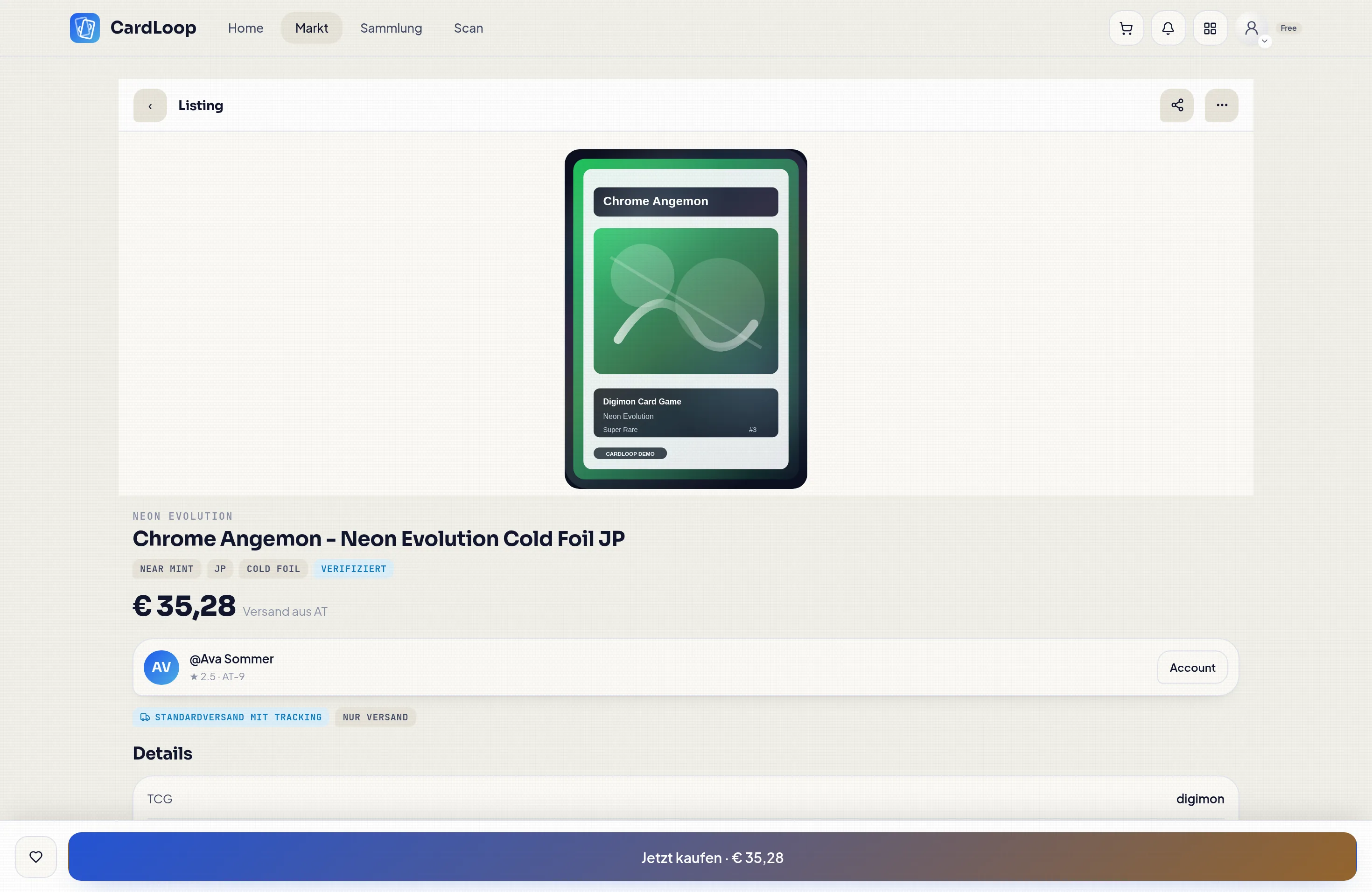Click the seller rating 2.5 · AT-9
This screenshot has height=892, width=1372.
coord(217,676)
